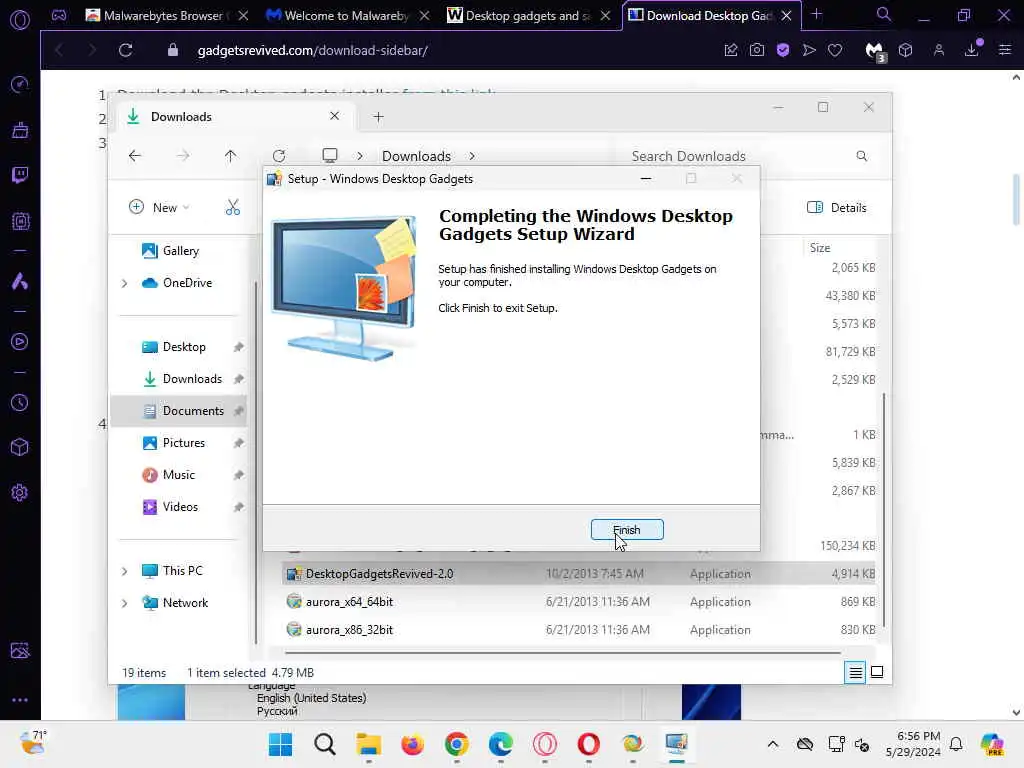Click chevron after Downloads in breadcrumb
Viewport: 1024px width, 768px height.
tap(472, 156)
